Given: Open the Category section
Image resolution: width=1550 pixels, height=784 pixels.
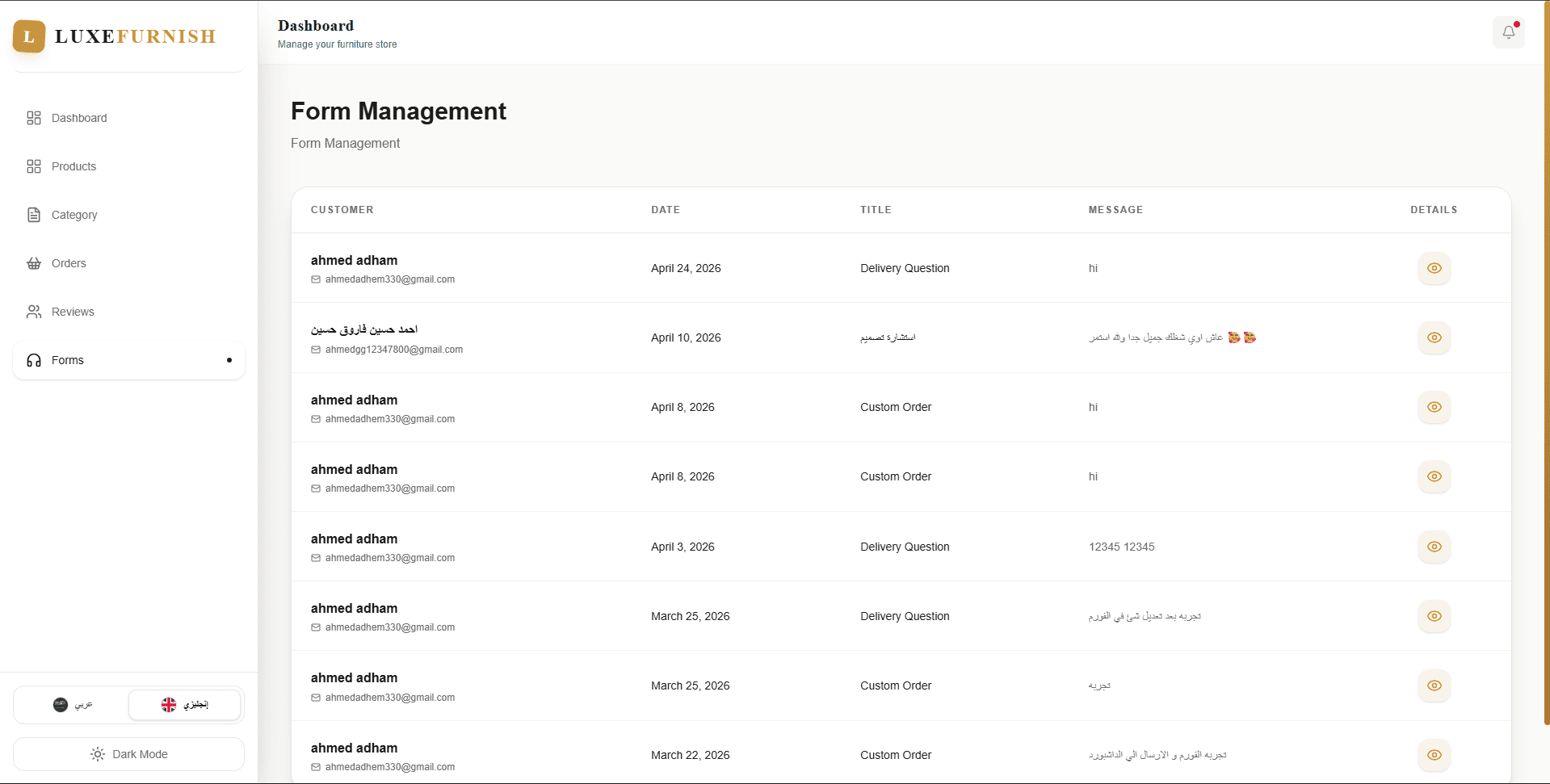Looking at the screenshot, I should point(128,215).
